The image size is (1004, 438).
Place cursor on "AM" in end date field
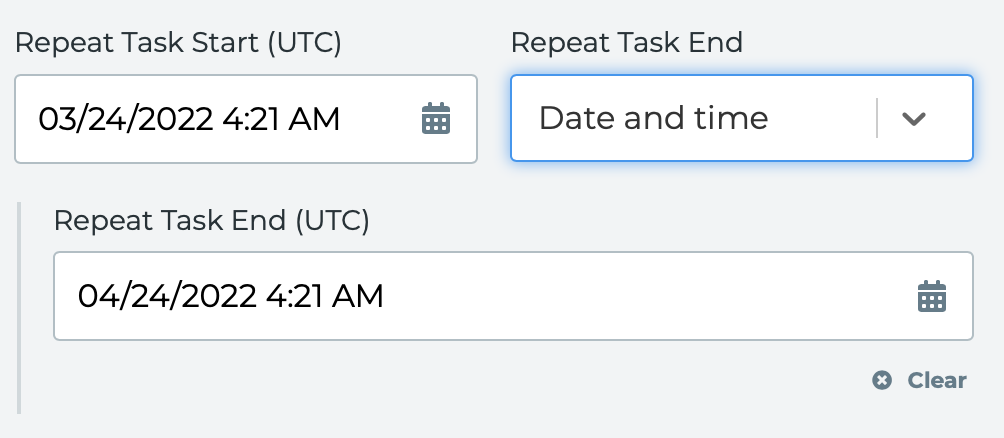click(x=357, y=296)
